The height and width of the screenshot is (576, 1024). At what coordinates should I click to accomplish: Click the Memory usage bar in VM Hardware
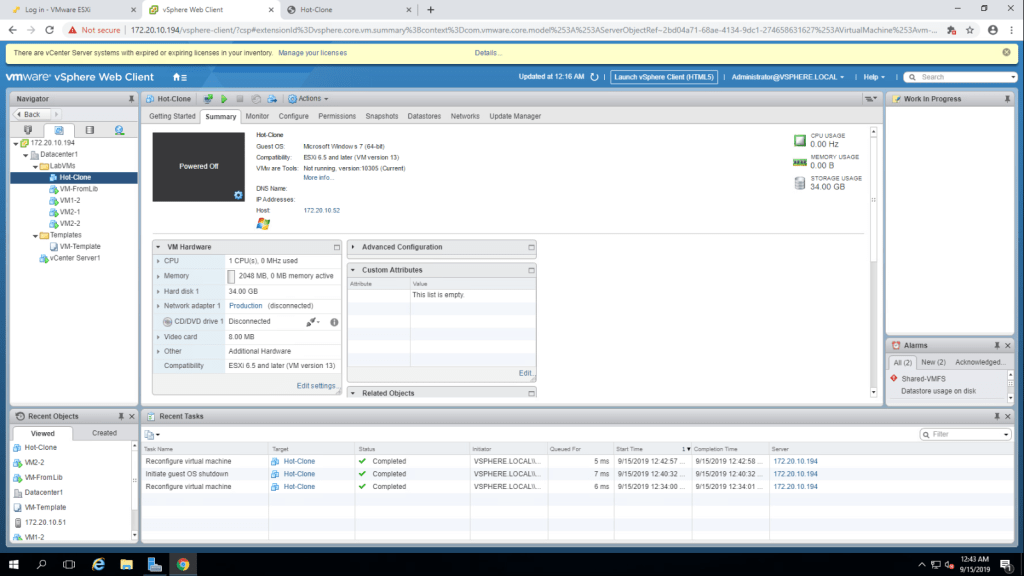coord(232,276)
